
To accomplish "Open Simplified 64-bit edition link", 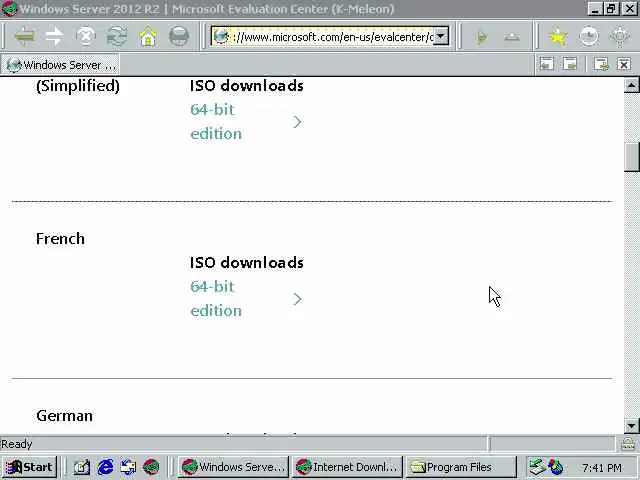I will [x=216, y=122].
